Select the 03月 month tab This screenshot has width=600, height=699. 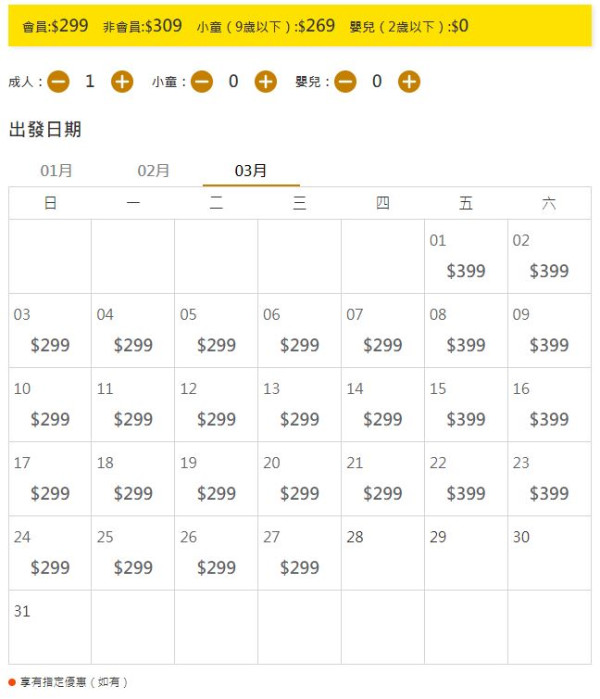251,171
